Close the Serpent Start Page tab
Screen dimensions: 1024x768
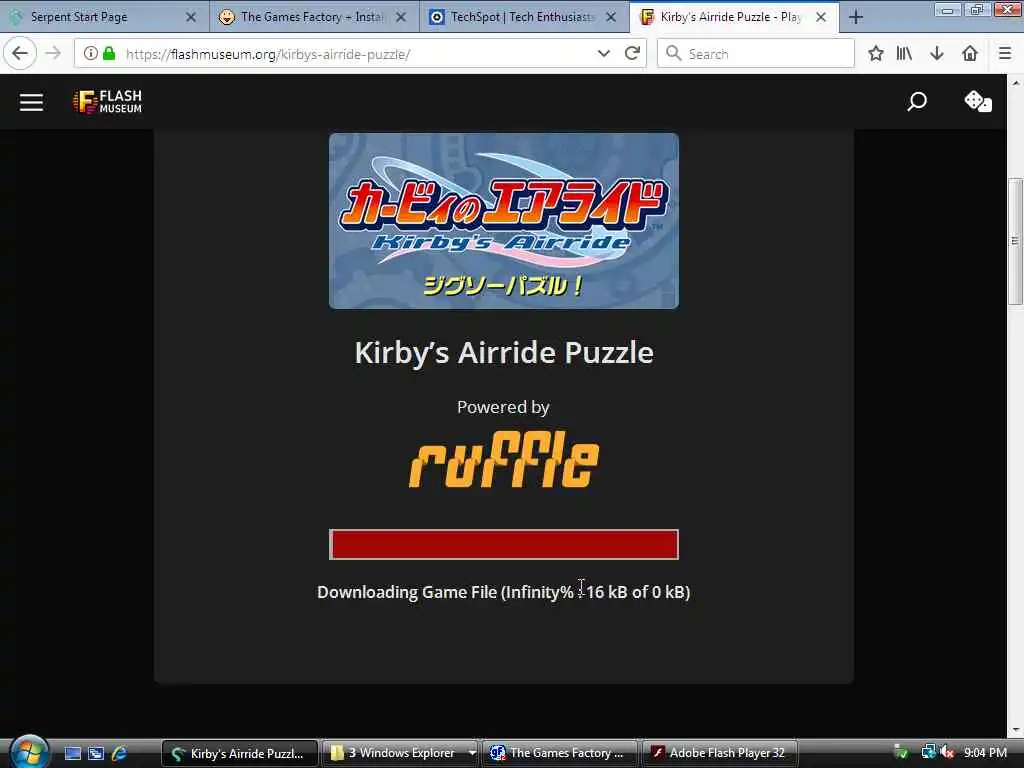coord(191,17)
